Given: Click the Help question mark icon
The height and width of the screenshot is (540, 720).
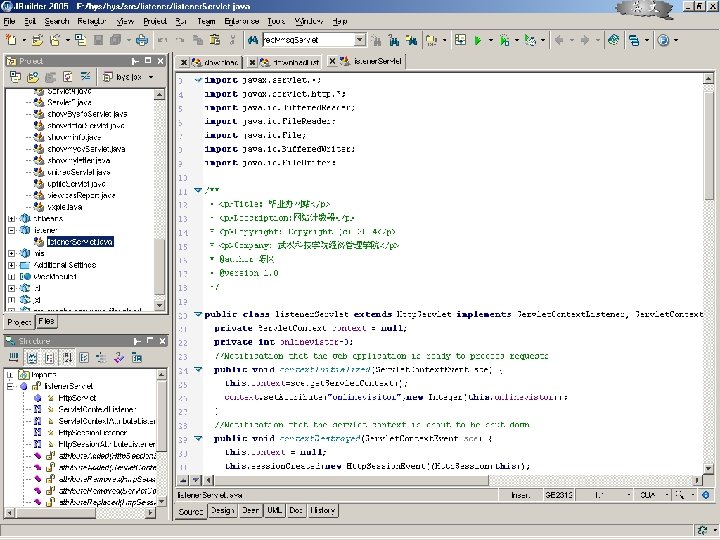Looking at the screenshot, I should point(662,40).
